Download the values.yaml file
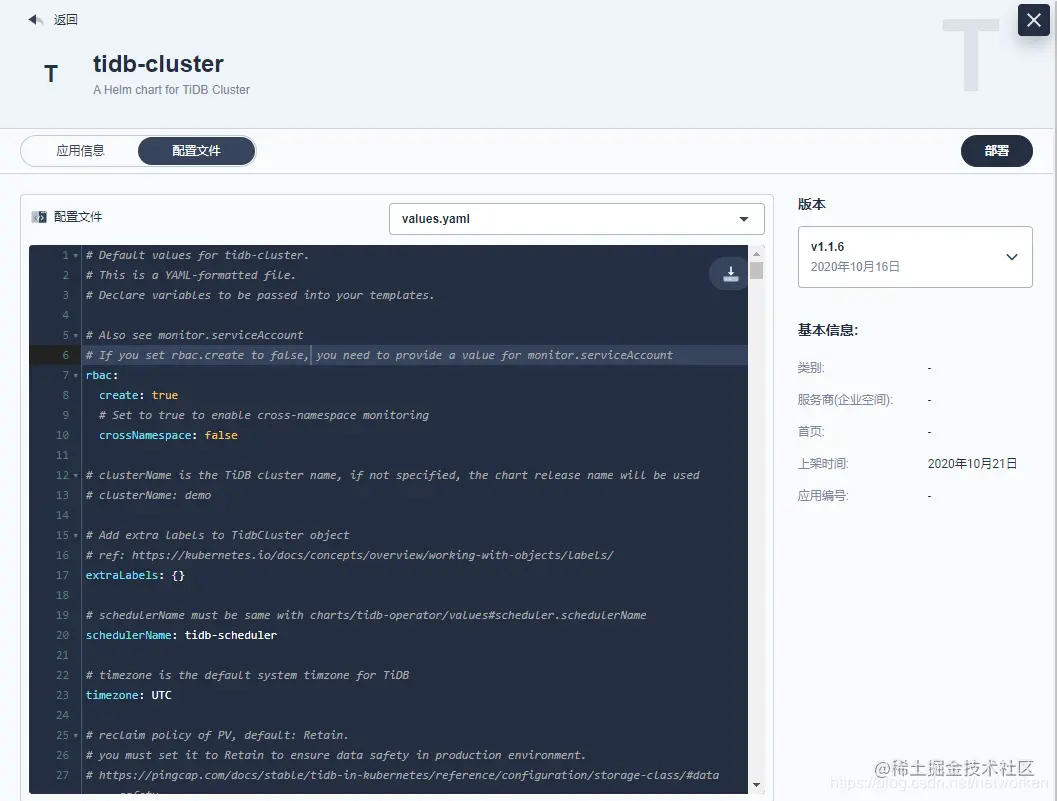Screen dimensions: 1057x801 pyautogui.click(x=730, y=274)
